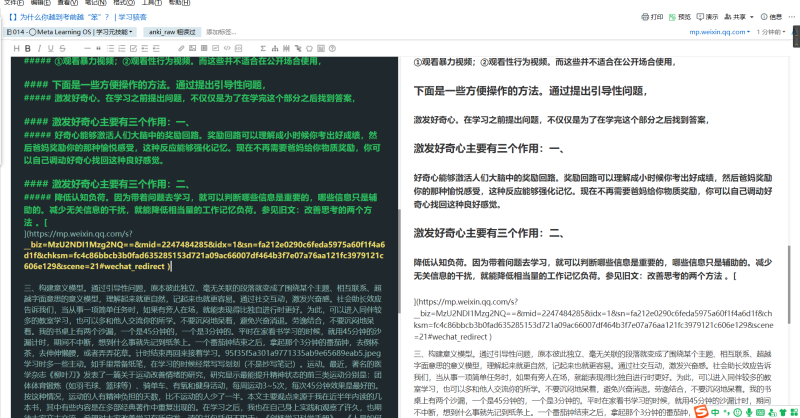Click the https://mp.weixin.qq.com/s? text in preview
Viewport: 800px width, 418px height.
pos(466,302)
